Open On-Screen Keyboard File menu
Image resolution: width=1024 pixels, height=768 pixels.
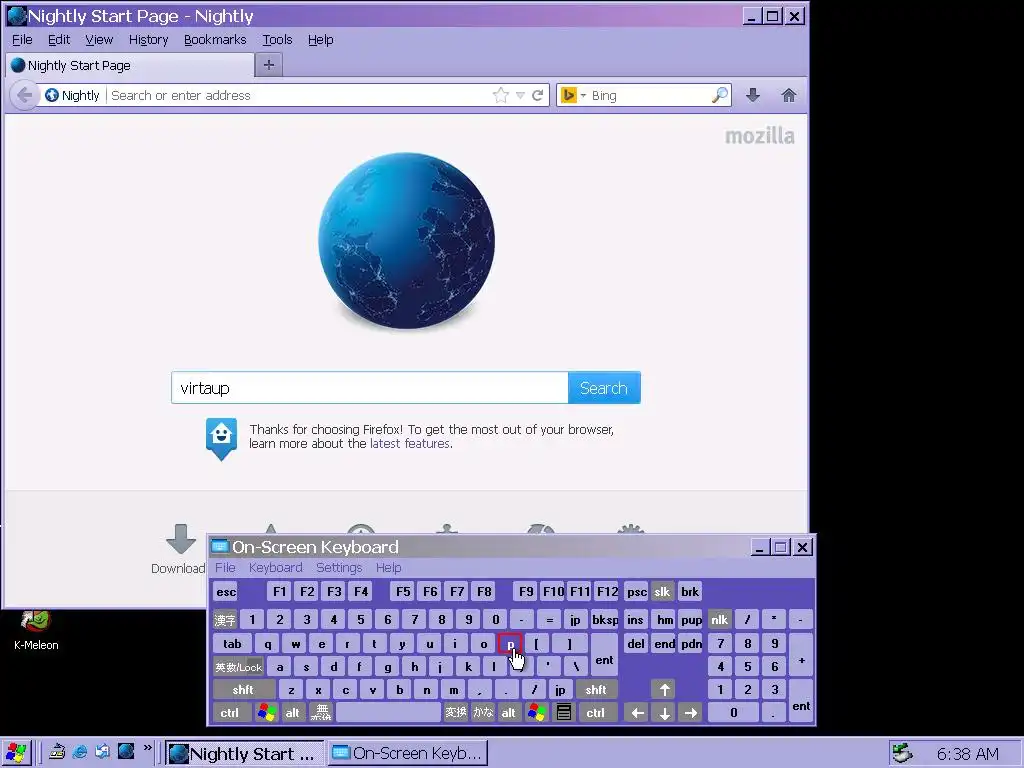(x=225, y=568)
